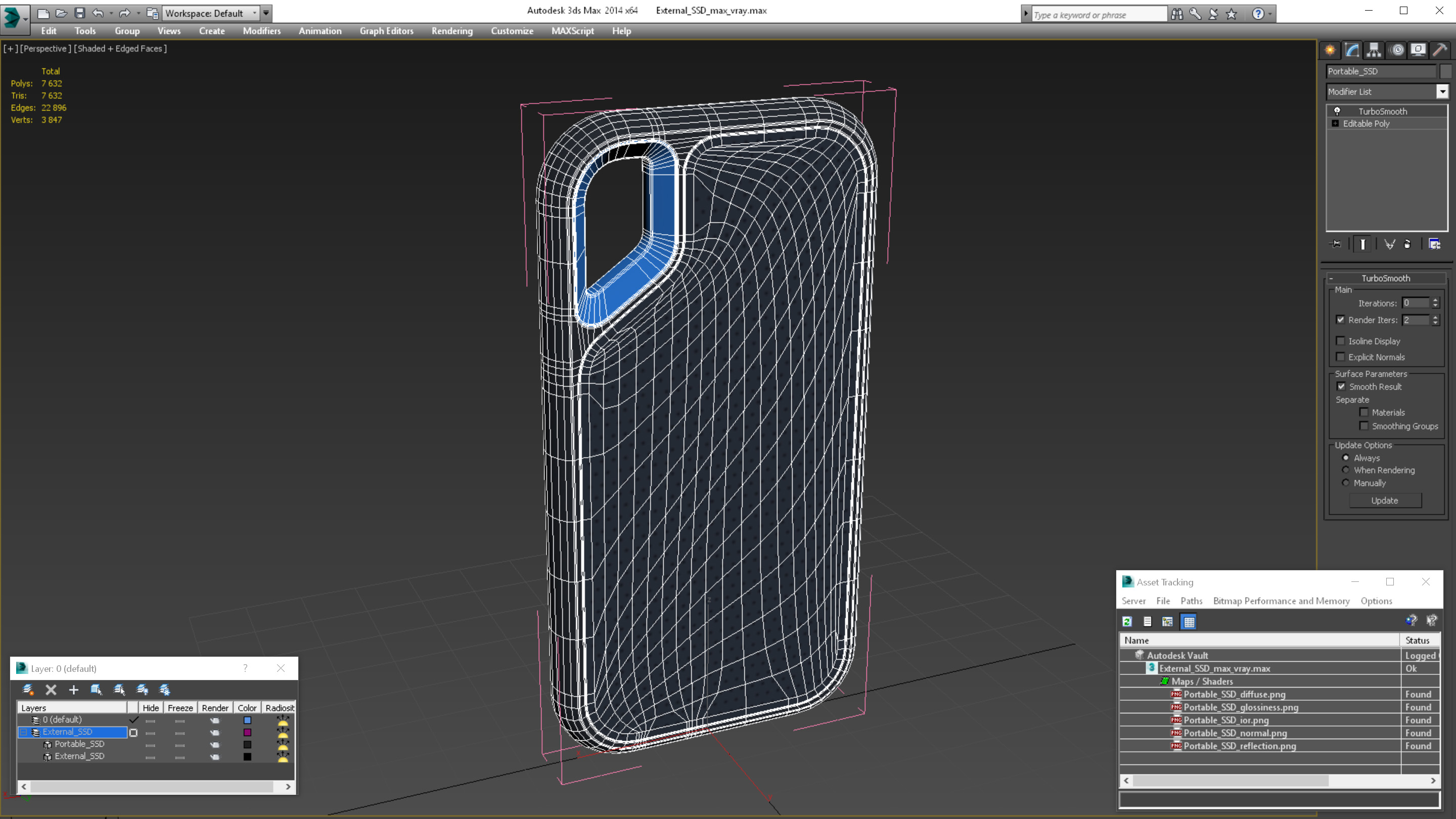Check Separate by Materials checkbox
1456x819 pixels.
[1364, 412]
